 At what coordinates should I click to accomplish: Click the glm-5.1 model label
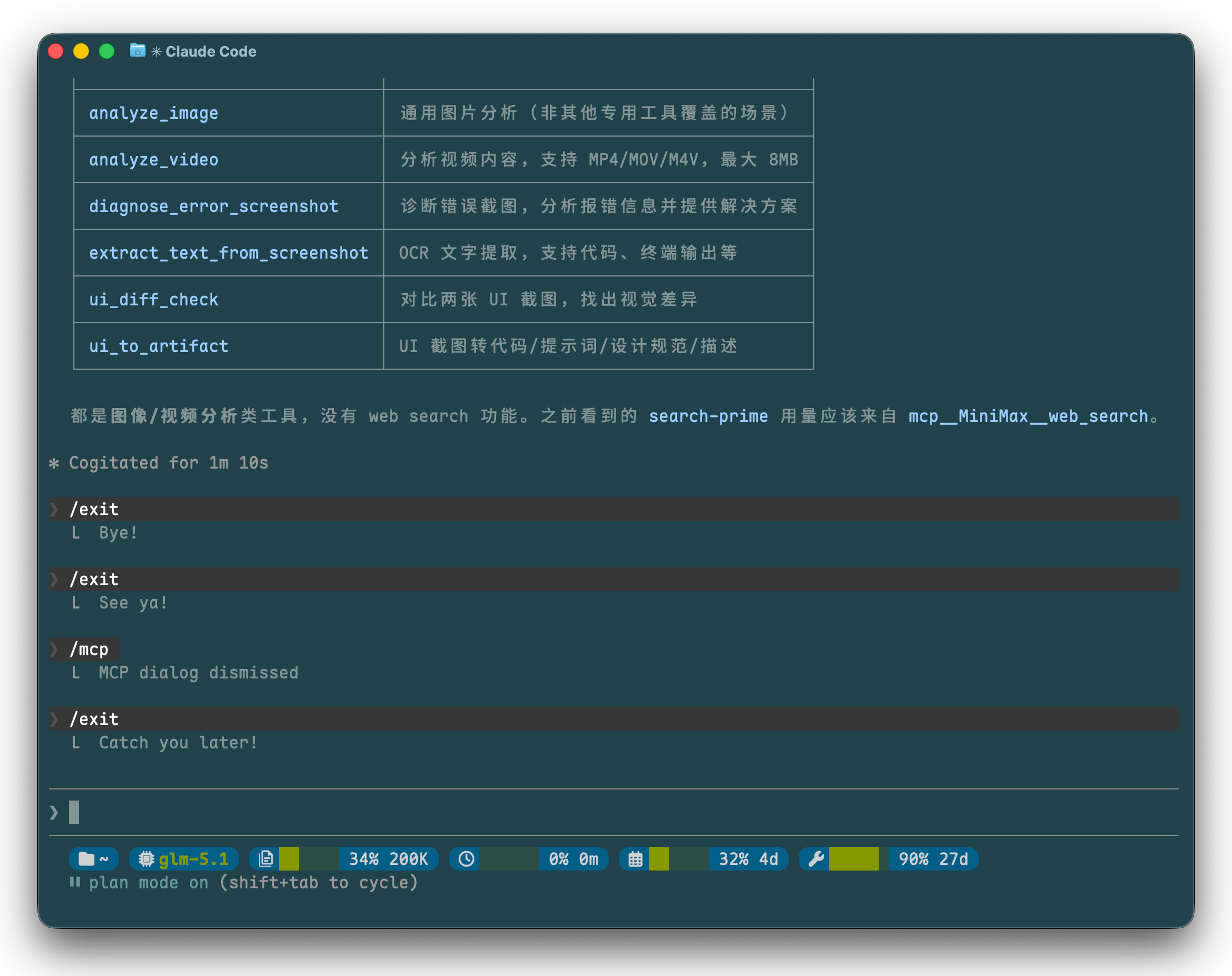coord(193,859)
